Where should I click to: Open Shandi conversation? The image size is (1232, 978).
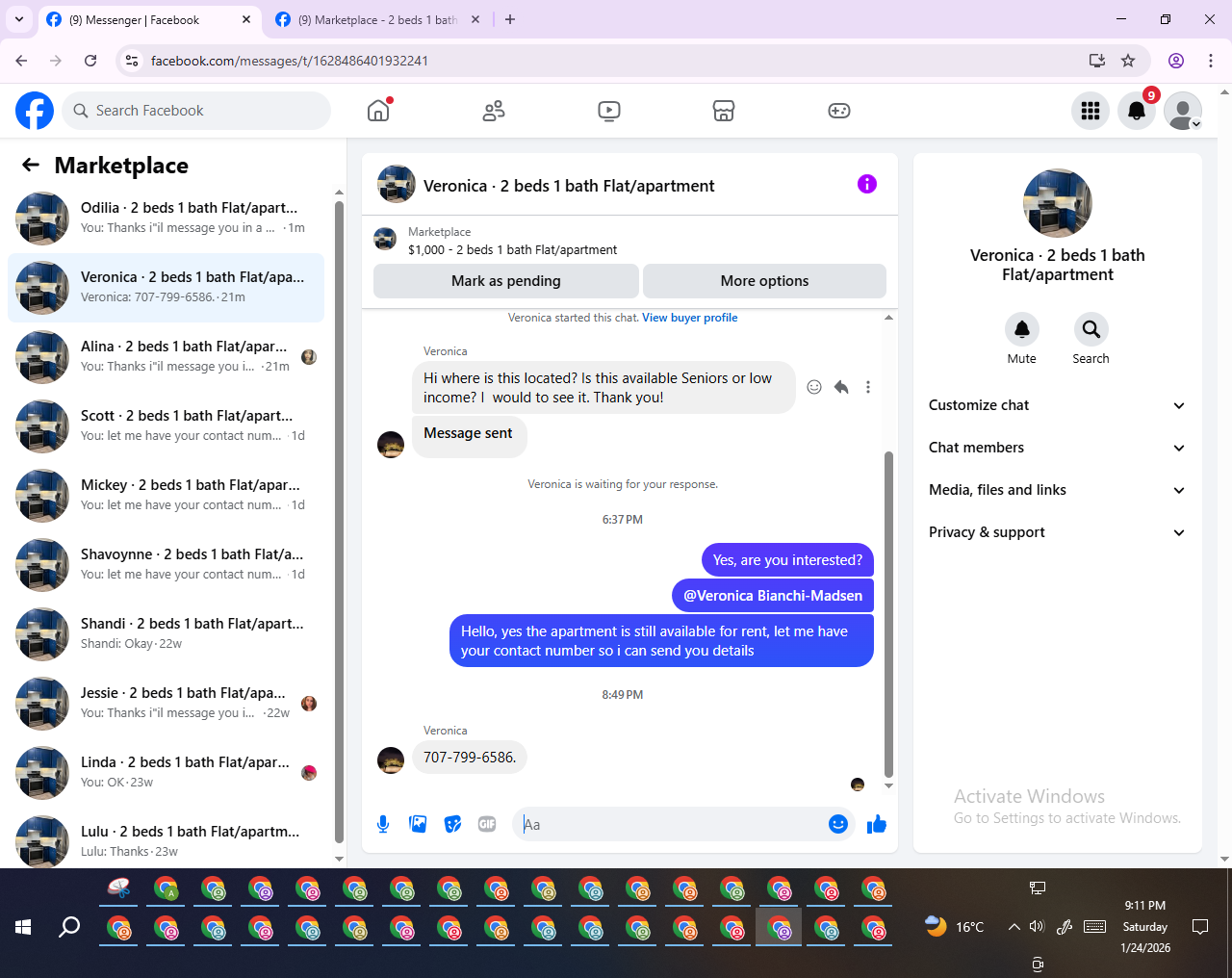click(x=166, y=634)
